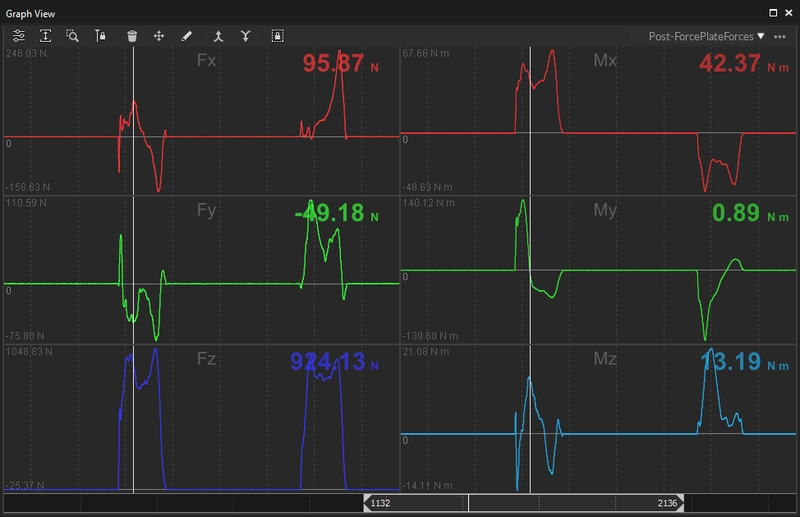Open the three-dots more options menu

780,36
